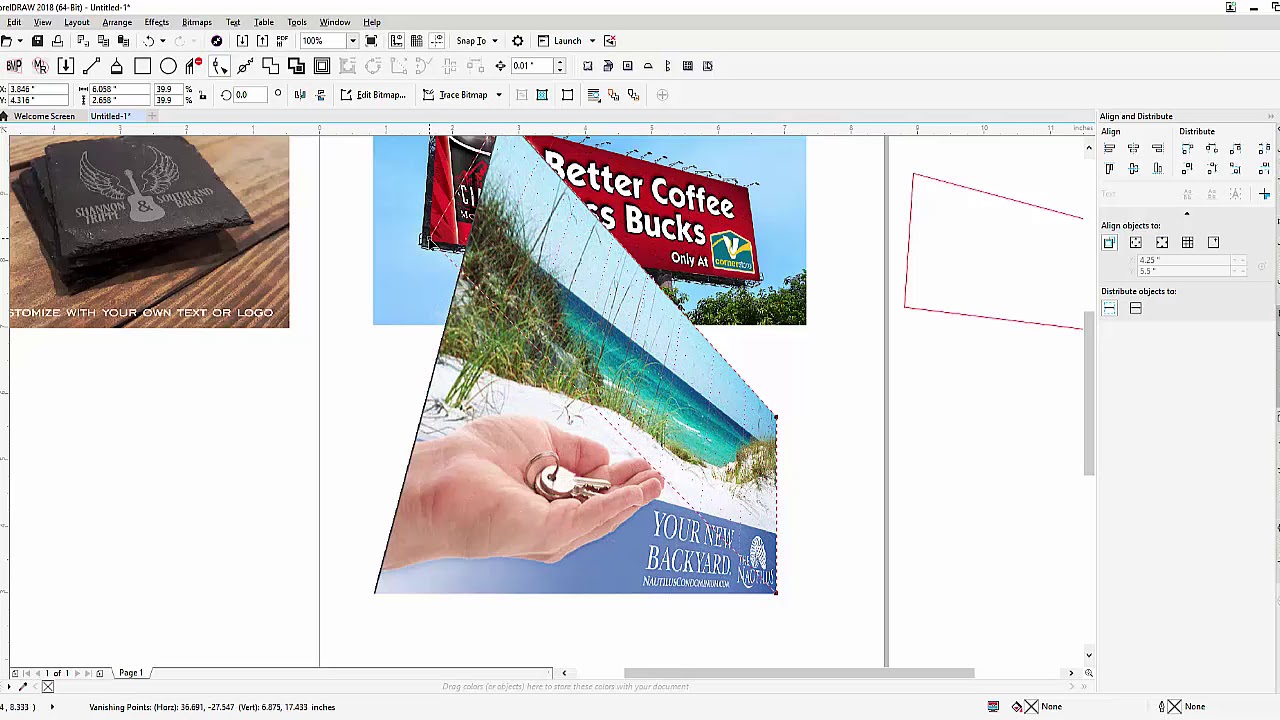The image size is (1280, 720).
Task: Click the BMP macro icon
Action: 14,66
